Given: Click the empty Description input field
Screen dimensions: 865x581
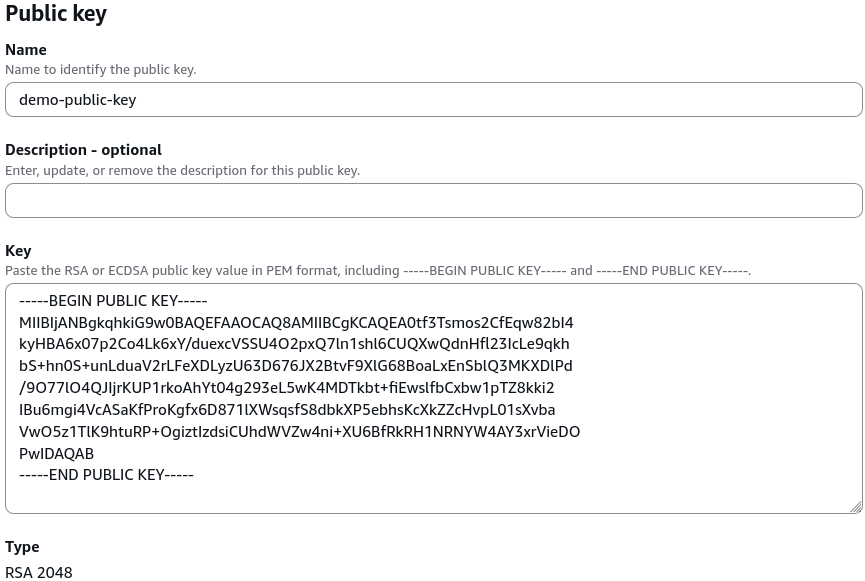Looking at the screenshot, I should point(434,200).
